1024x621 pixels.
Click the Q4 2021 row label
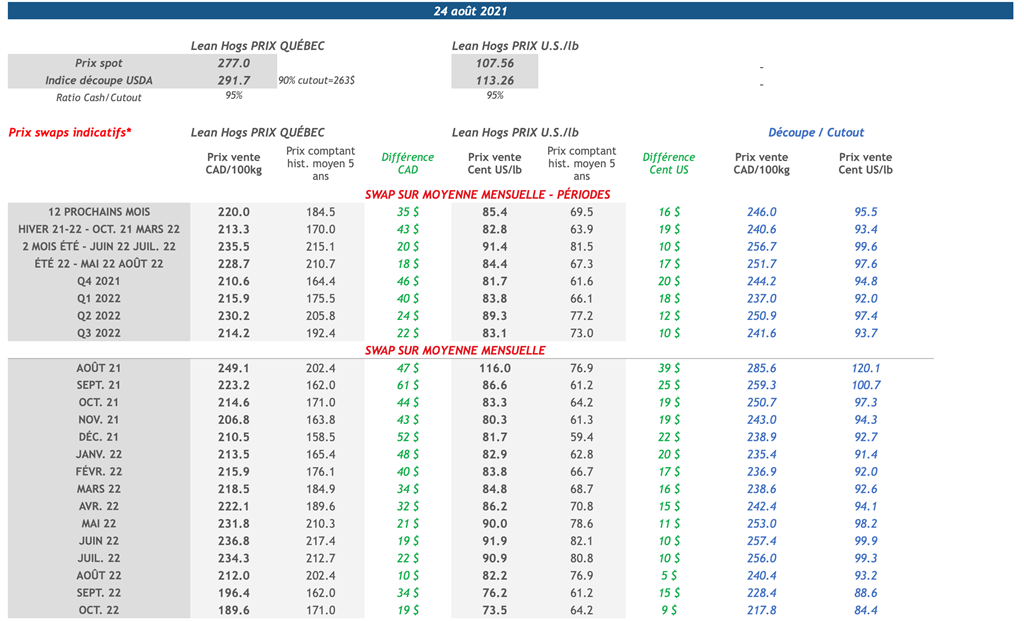99,281
